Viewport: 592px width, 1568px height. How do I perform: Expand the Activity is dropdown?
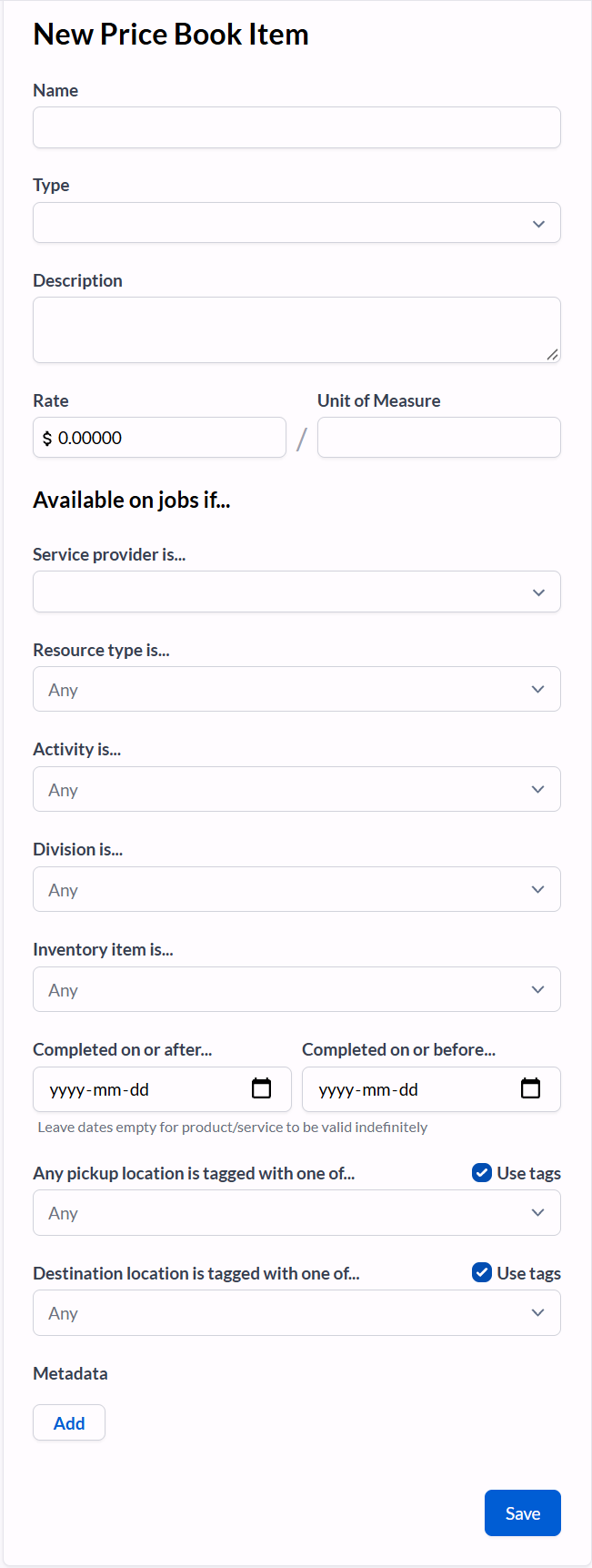click(296, 789)
